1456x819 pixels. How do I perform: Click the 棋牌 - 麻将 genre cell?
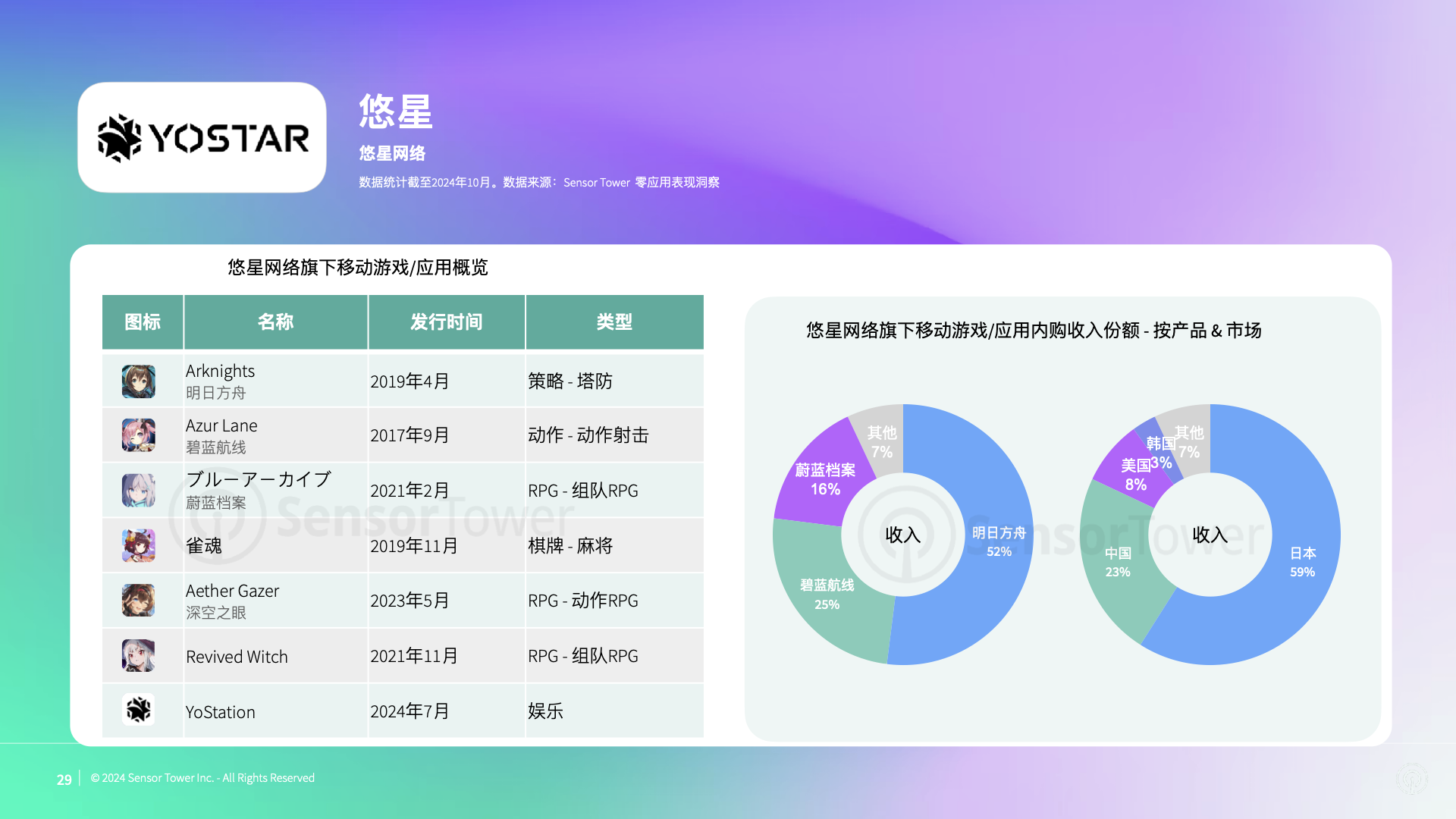tap(614, 546)
